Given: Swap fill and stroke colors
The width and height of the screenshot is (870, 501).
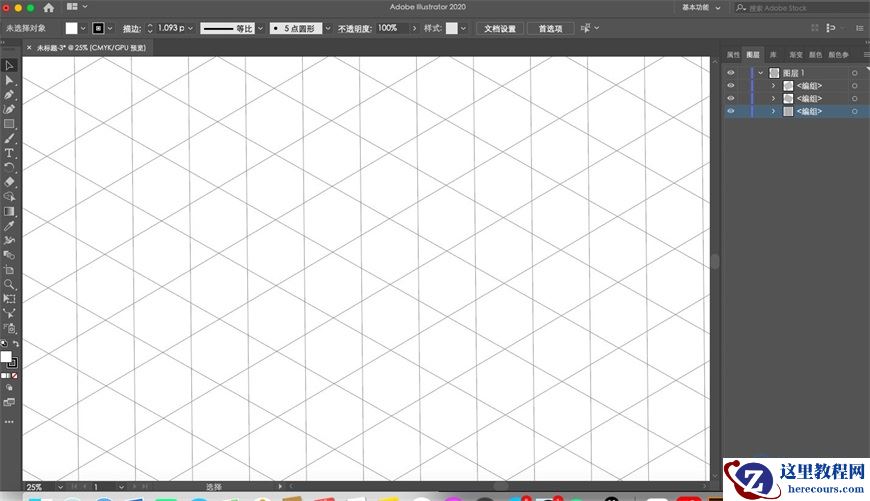Looking at the screenshot, I should [x=16, y=344].
